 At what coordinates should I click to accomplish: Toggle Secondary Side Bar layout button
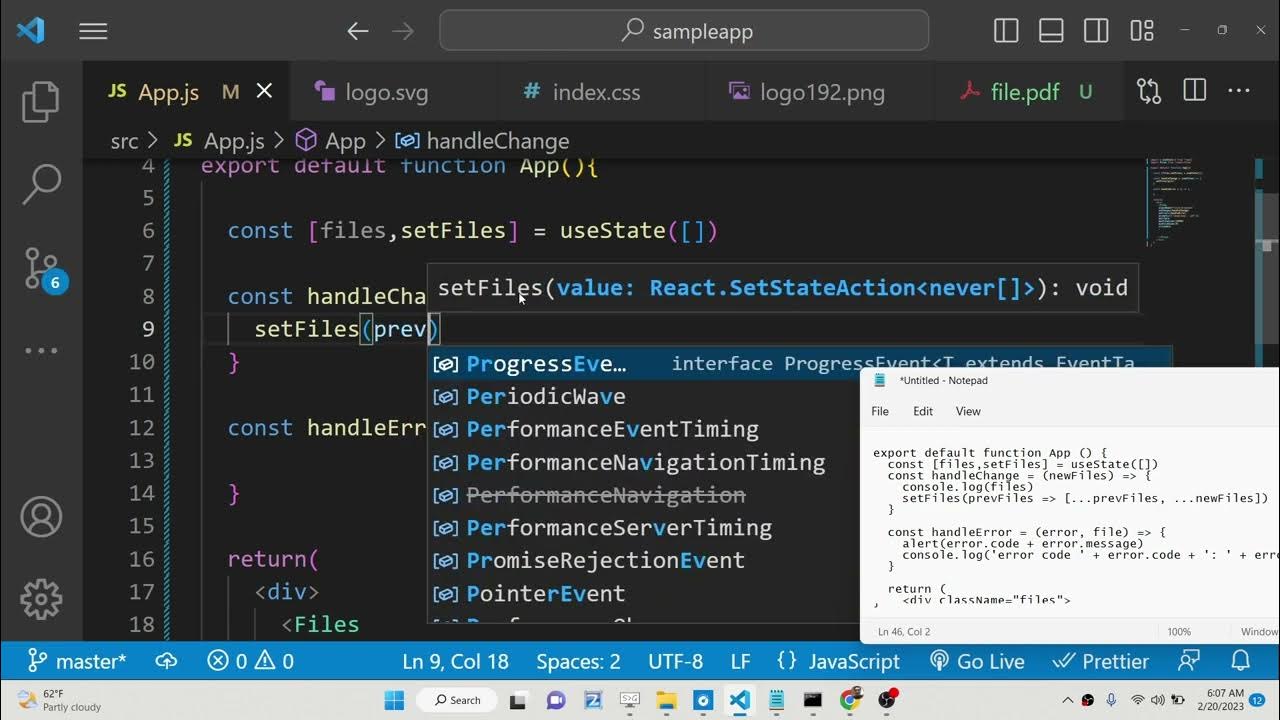tap(1096, 32)
